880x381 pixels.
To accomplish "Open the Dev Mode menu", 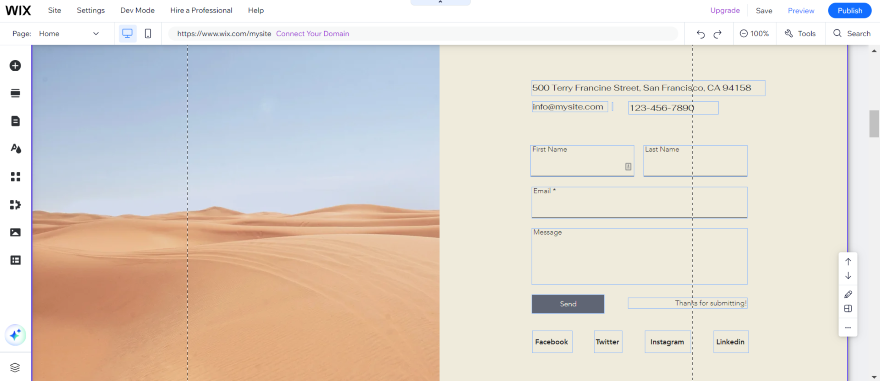I will coord(138,11).
